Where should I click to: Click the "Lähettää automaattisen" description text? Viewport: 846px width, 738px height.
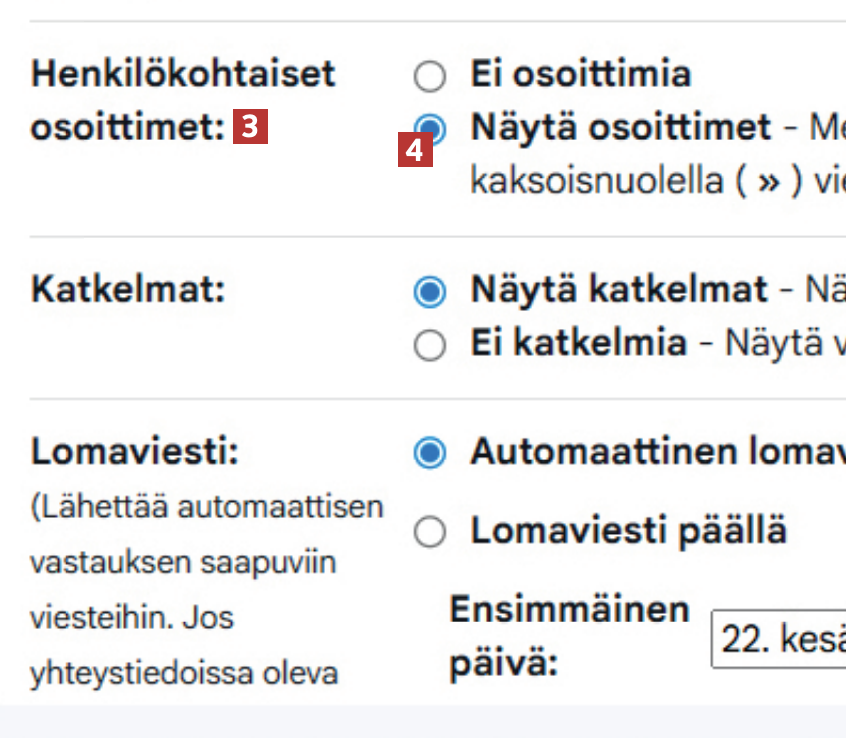coord(207,507)
